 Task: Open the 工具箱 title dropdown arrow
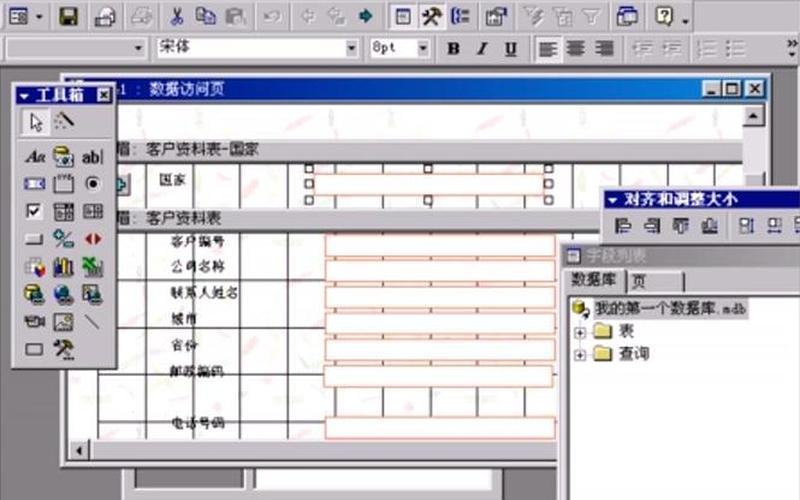coord(24,95)
